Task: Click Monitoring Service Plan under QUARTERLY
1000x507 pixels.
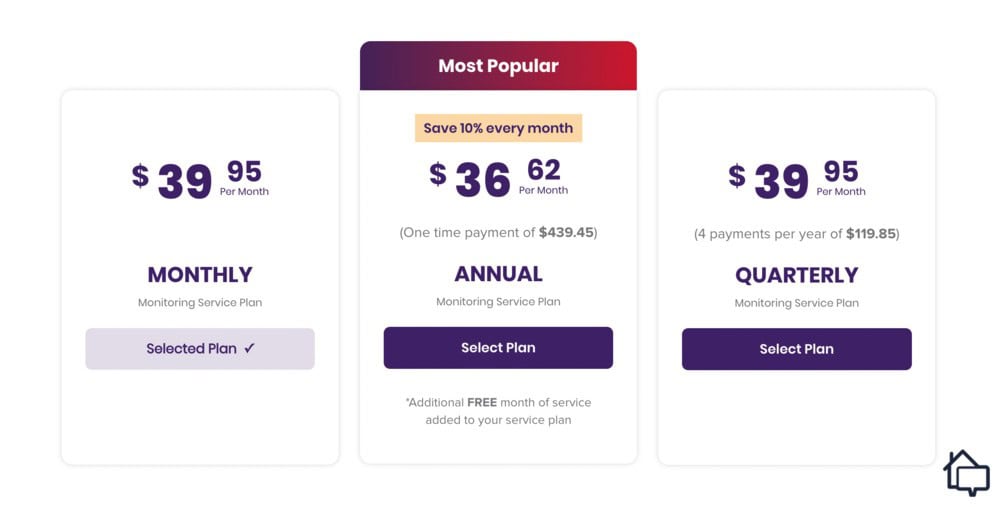Action: (x=797, y=303)
